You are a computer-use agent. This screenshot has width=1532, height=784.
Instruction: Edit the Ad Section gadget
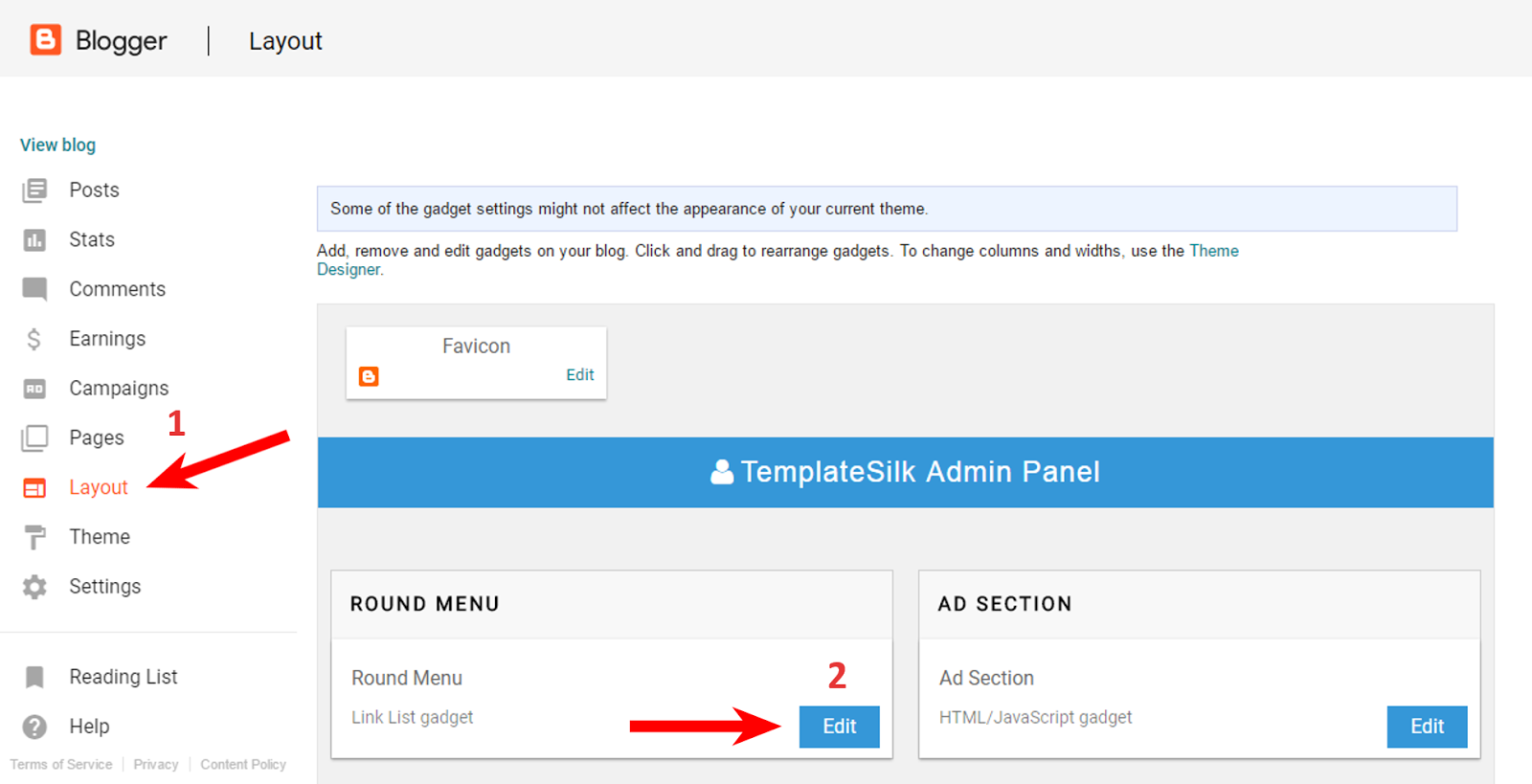1427,727
